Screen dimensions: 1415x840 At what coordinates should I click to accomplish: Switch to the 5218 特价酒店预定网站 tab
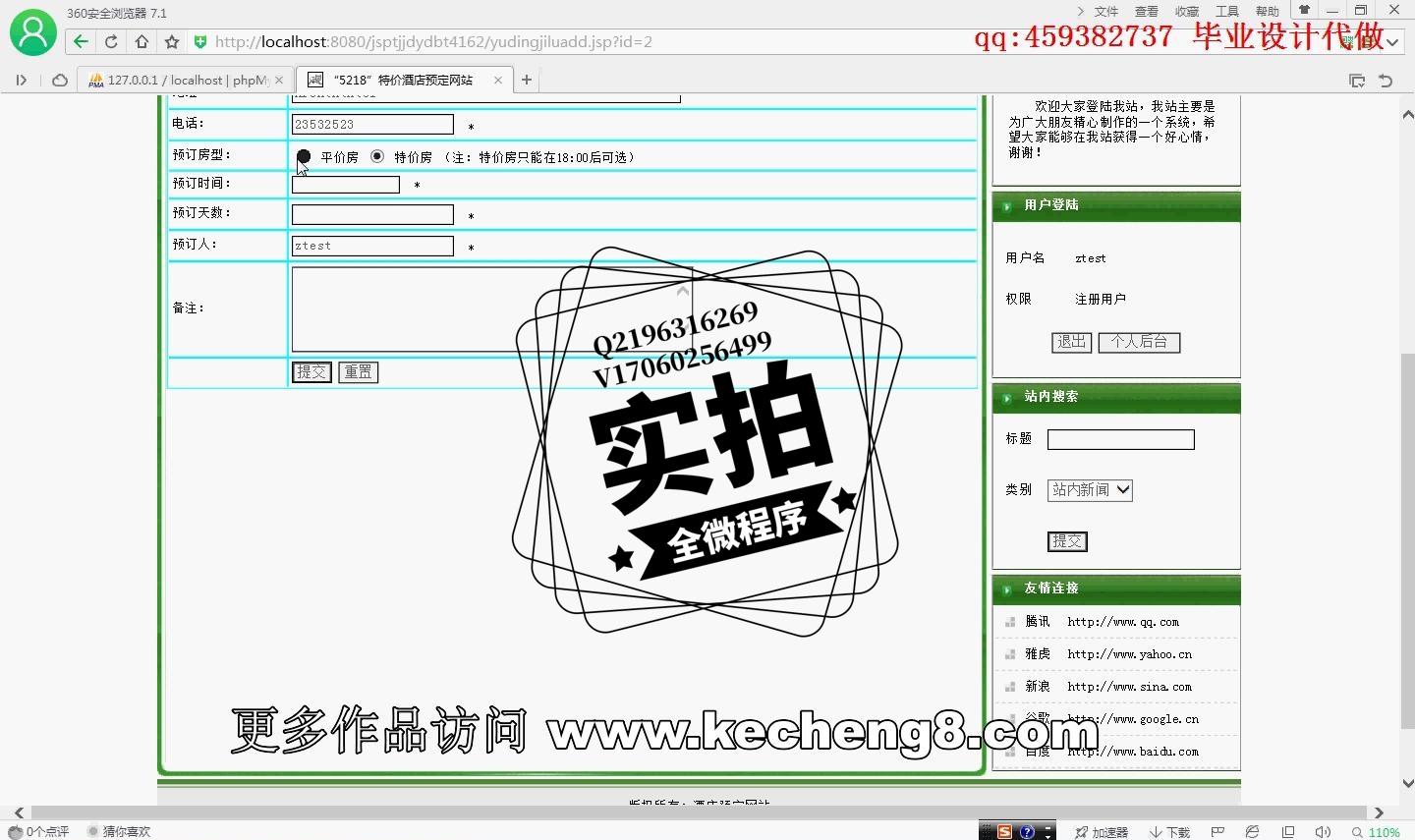tap(403, 81)
